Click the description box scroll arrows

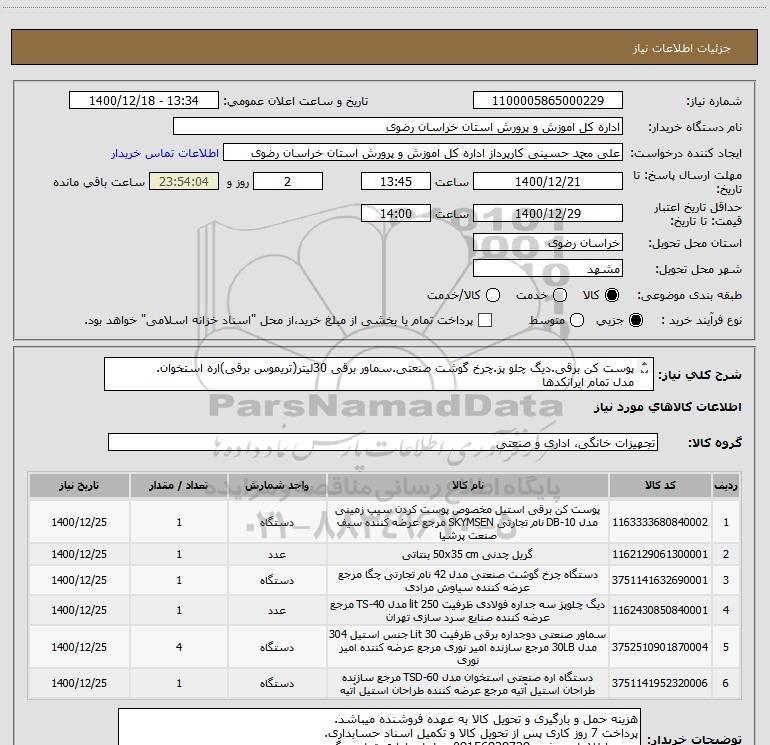tap(645, 368)
